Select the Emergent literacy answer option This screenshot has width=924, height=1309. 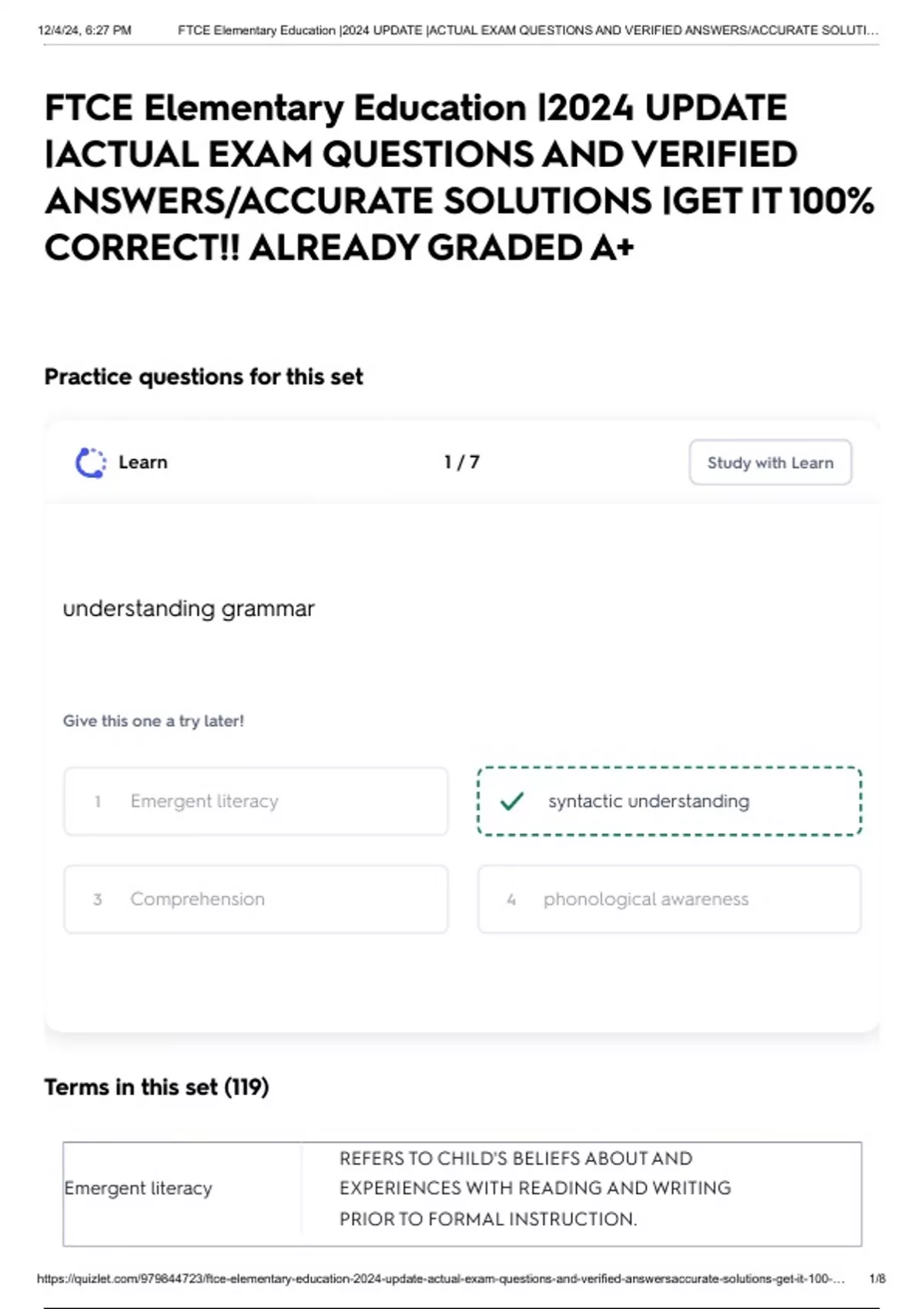pos(256,802)
